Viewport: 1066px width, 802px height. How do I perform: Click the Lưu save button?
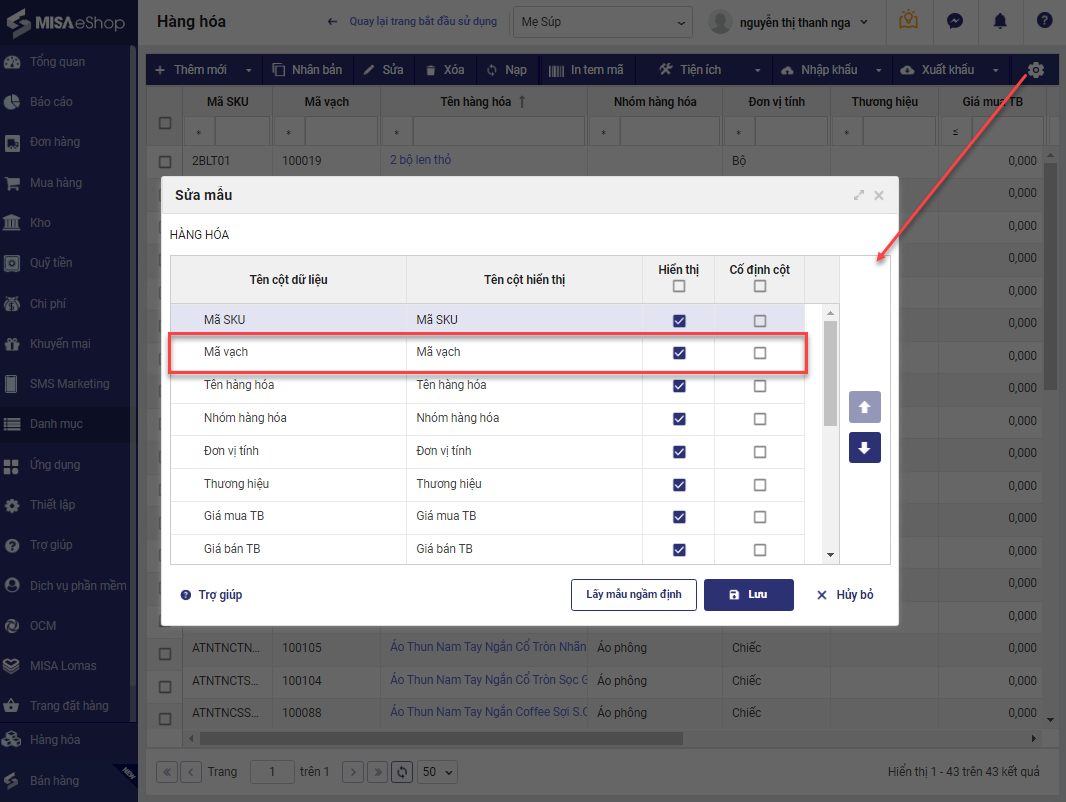748,595
